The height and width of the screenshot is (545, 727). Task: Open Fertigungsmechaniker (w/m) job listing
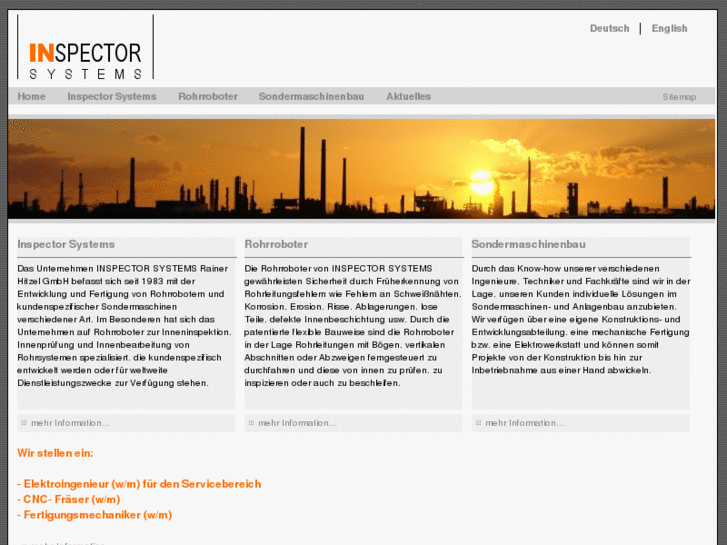[x=95, y=515]
